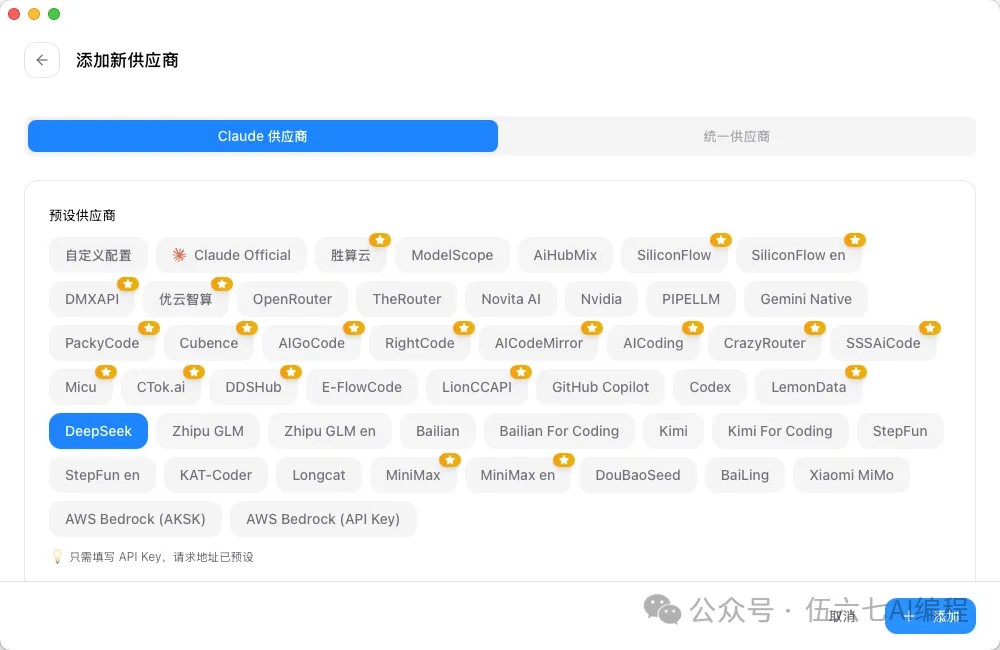Select the 自定义配置 custom preset
This screenshot has width=1000, height=650.
tap(98, 255)
